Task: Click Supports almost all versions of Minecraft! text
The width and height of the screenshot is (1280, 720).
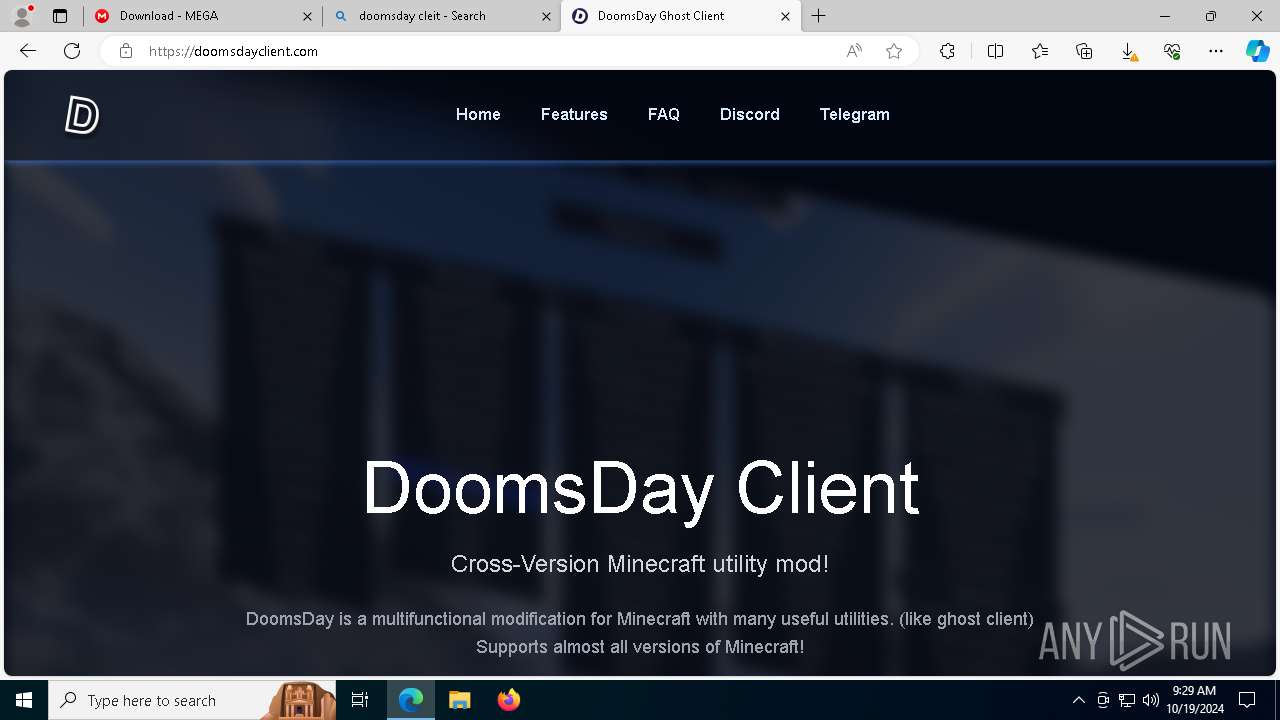Action: (x=640, y=647)
